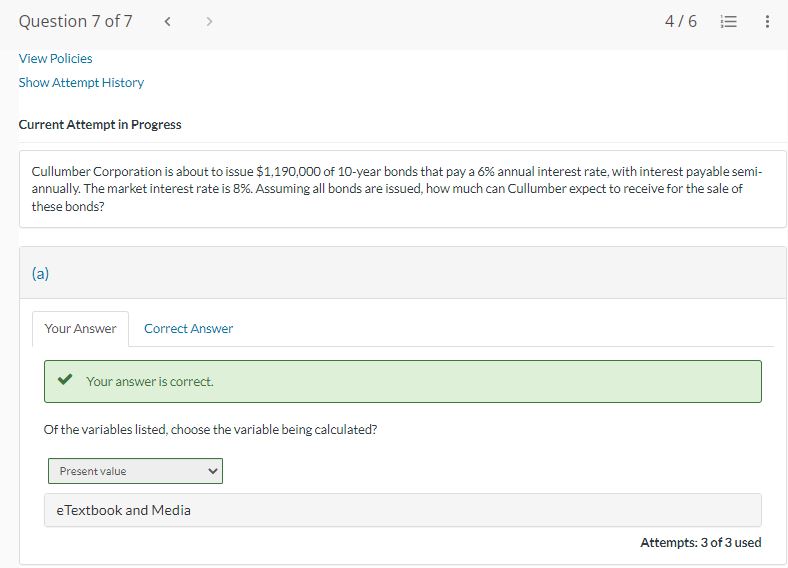
Task: Click the chevron on the variable dropdown
Action: [x=212, y=471]
